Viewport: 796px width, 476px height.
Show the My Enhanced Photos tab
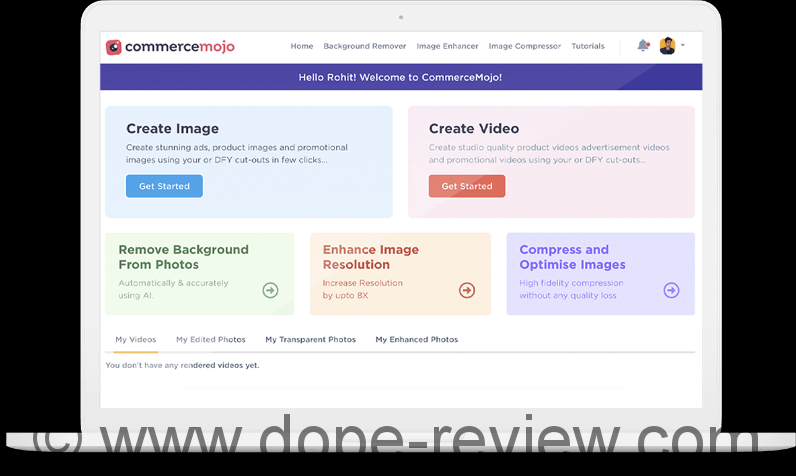[416, 340]
